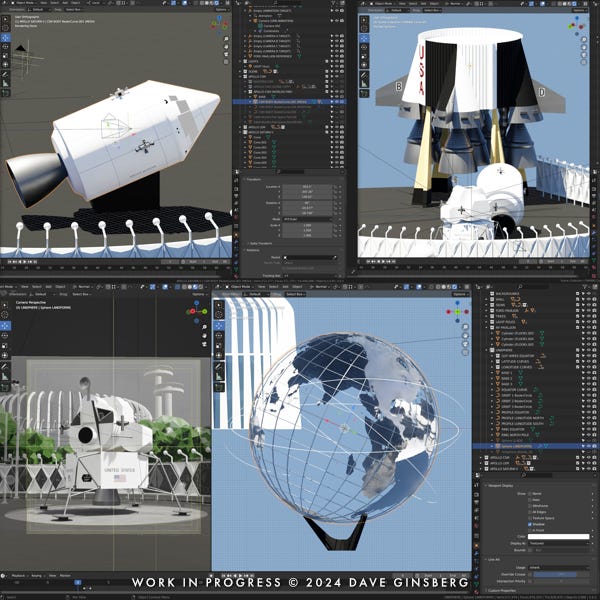Expand the APOLLO SATURN V collection in lower-right outliner
This screenshot has width=600, height=600.
(481, 468)
